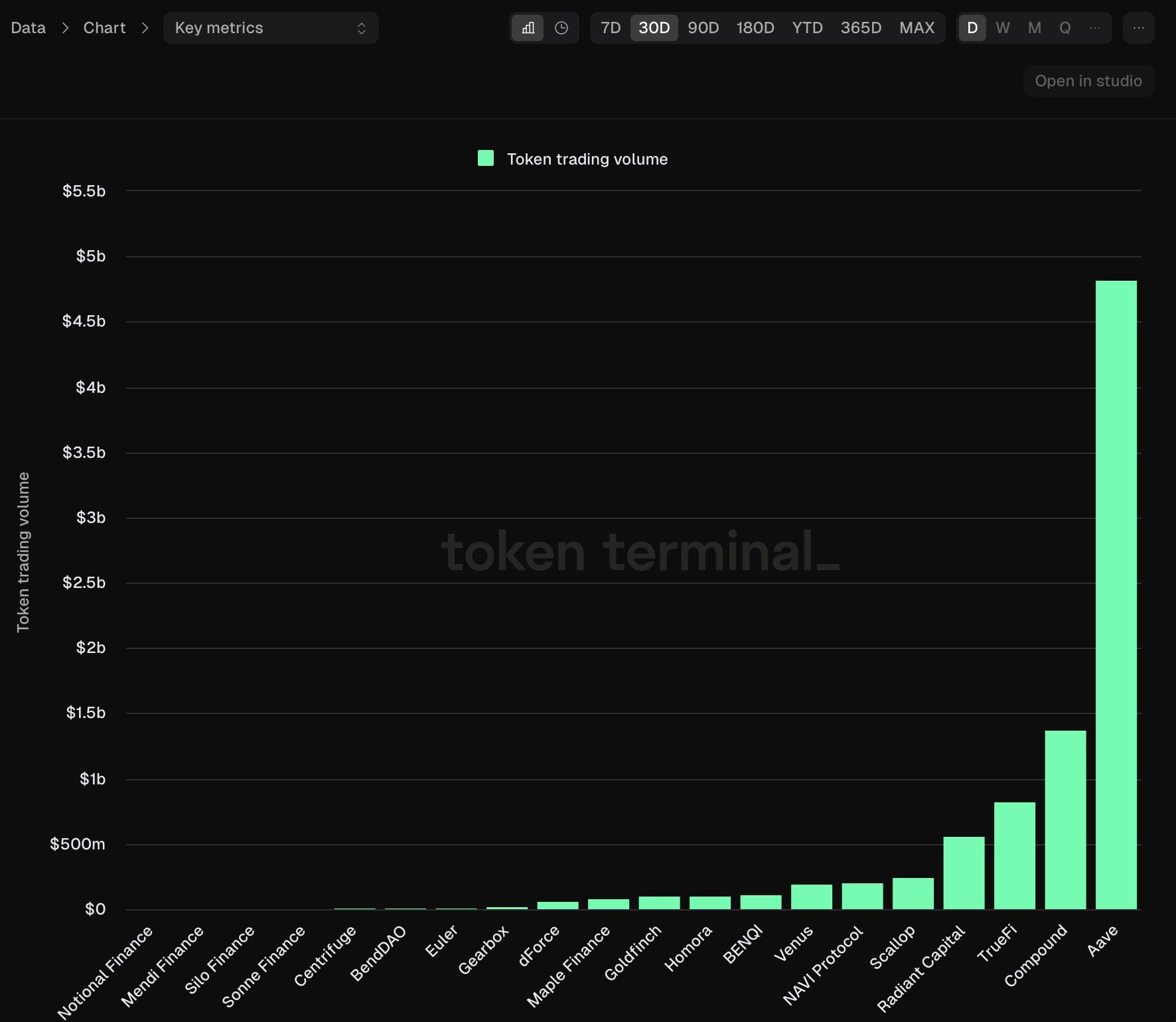This screenshot has width=1176, height=1022.
Task: Switch to bar chart view icon
Action: tap(528, 28)
